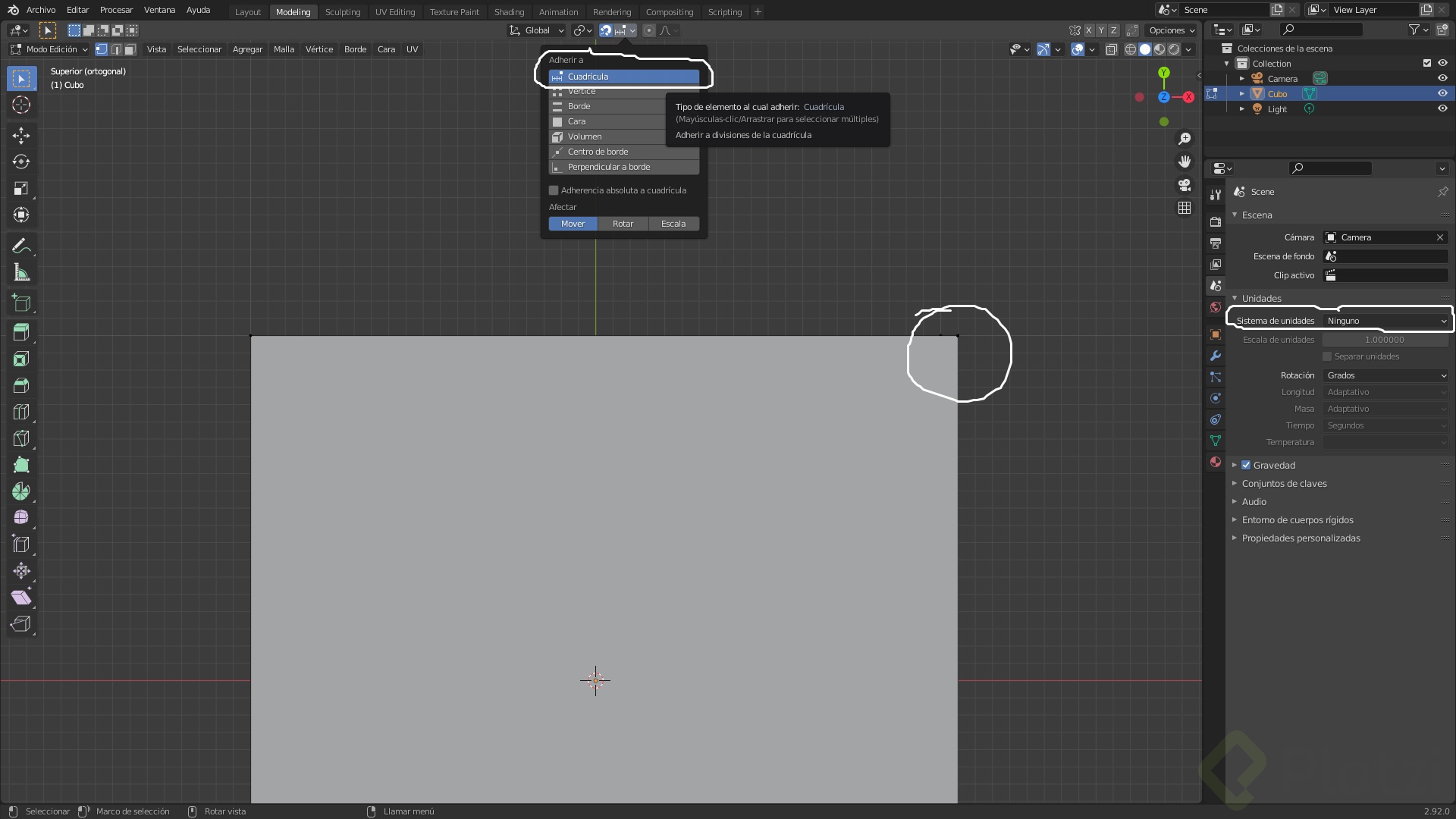This screenshot has height=819, width=1456.
Task: Select the Rotate tool in left toolbar
Action: pos(21,162)
